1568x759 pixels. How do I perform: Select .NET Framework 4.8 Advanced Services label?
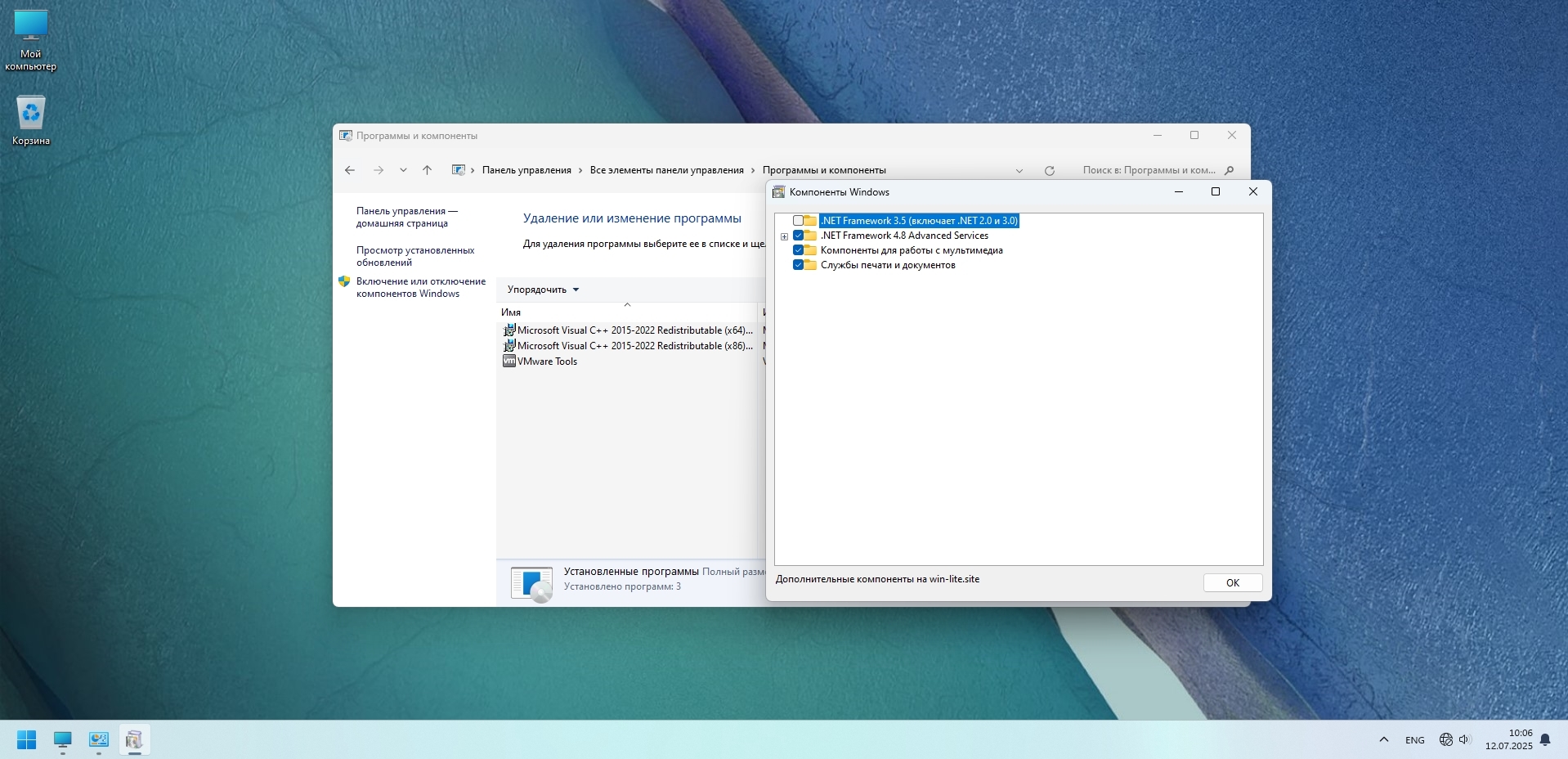904,236
